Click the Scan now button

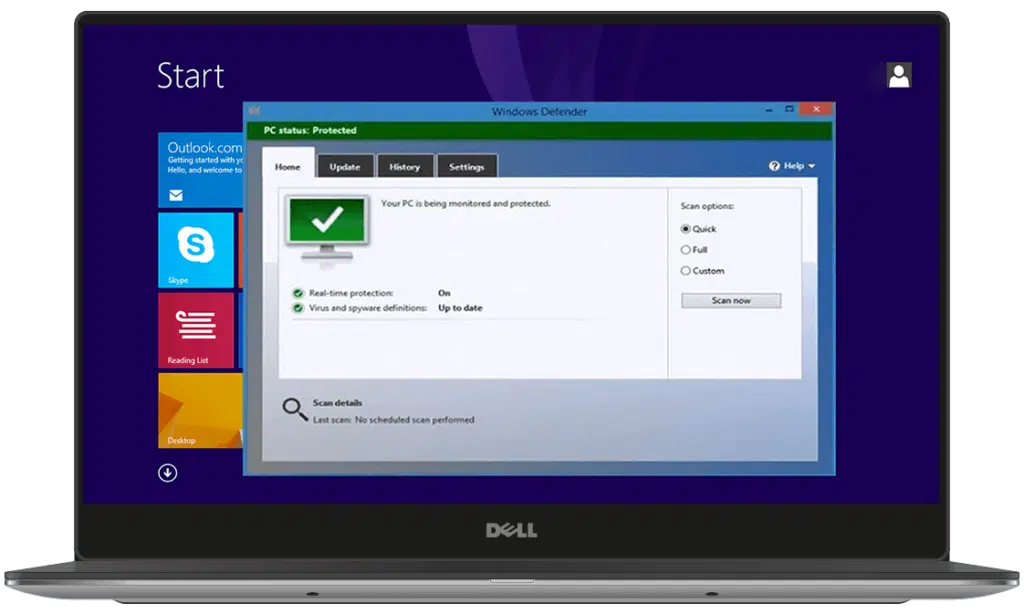[730, 300]
